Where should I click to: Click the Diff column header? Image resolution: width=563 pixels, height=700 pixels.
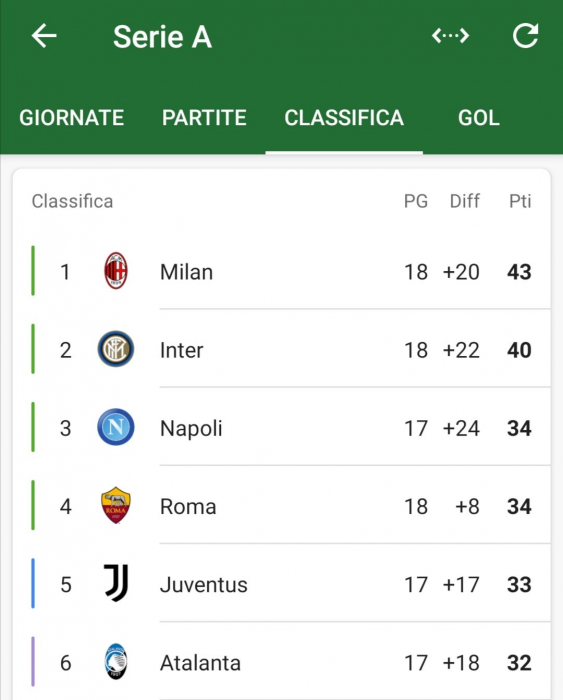click(x=465, y=201)
